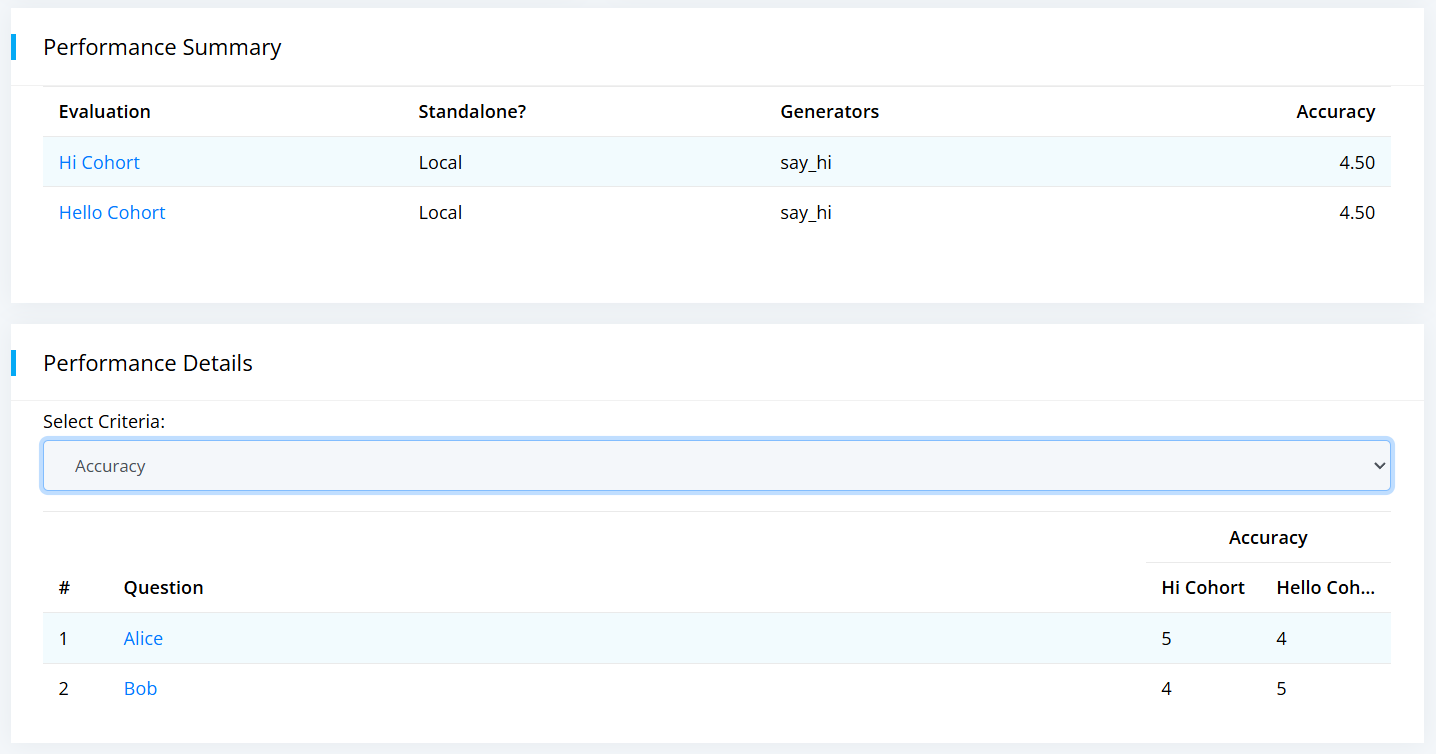Viewport: 1436px width, 754px height.
Task: Open the Hi Cohort evaluation link
Action: (99, 162)
